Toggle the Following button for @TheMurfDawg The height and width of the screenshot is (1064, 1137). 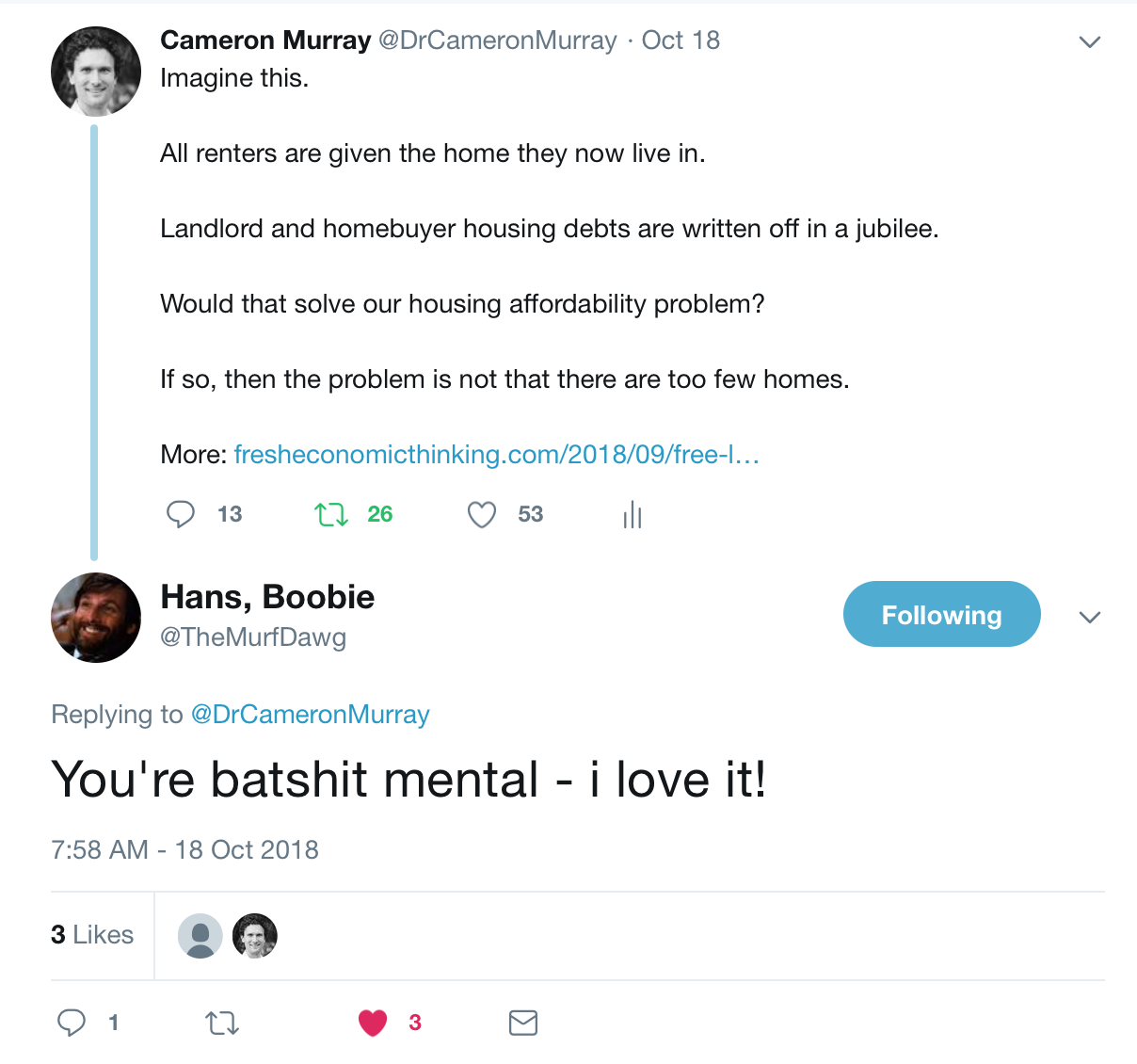click(941, 614)
